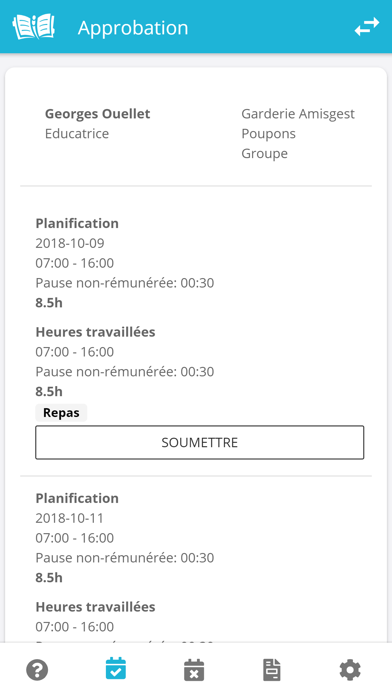Tap the 2018-10-11 planning date
The width and height of the screenshot is (392, 696).
tap(69, 518)
